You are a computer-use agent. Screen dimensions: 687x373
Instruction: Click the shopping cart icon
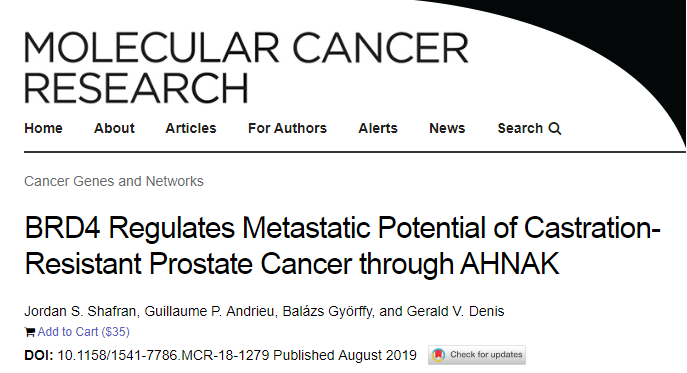point(30,332)
